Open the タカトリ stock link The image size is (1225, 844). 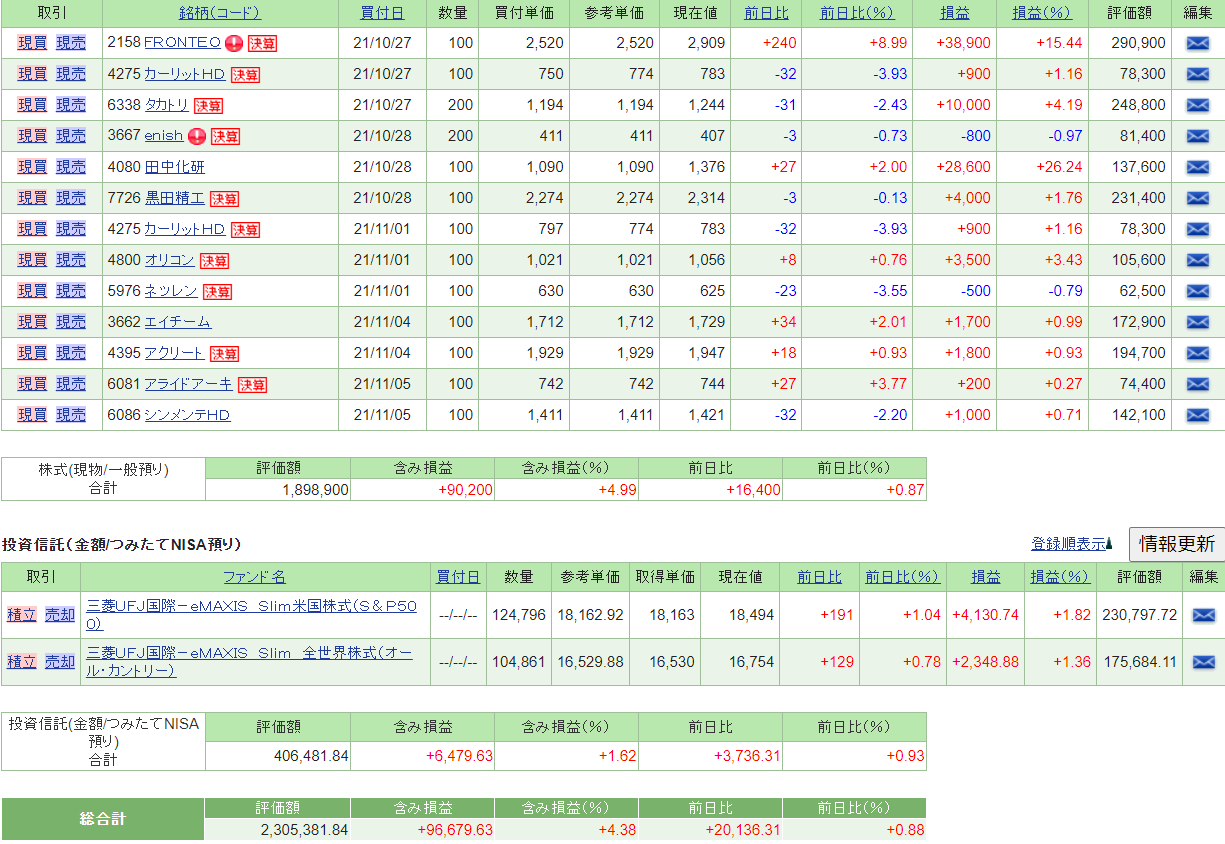166,105
